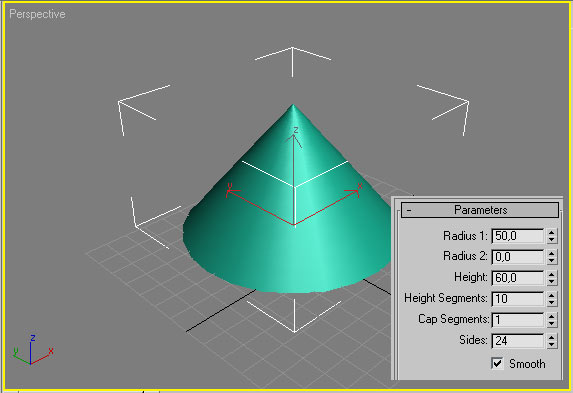Image resolution: width=573 pixels, height=393 pixels.
Task: Click the Sides value field
Action: tap(517, 340)
